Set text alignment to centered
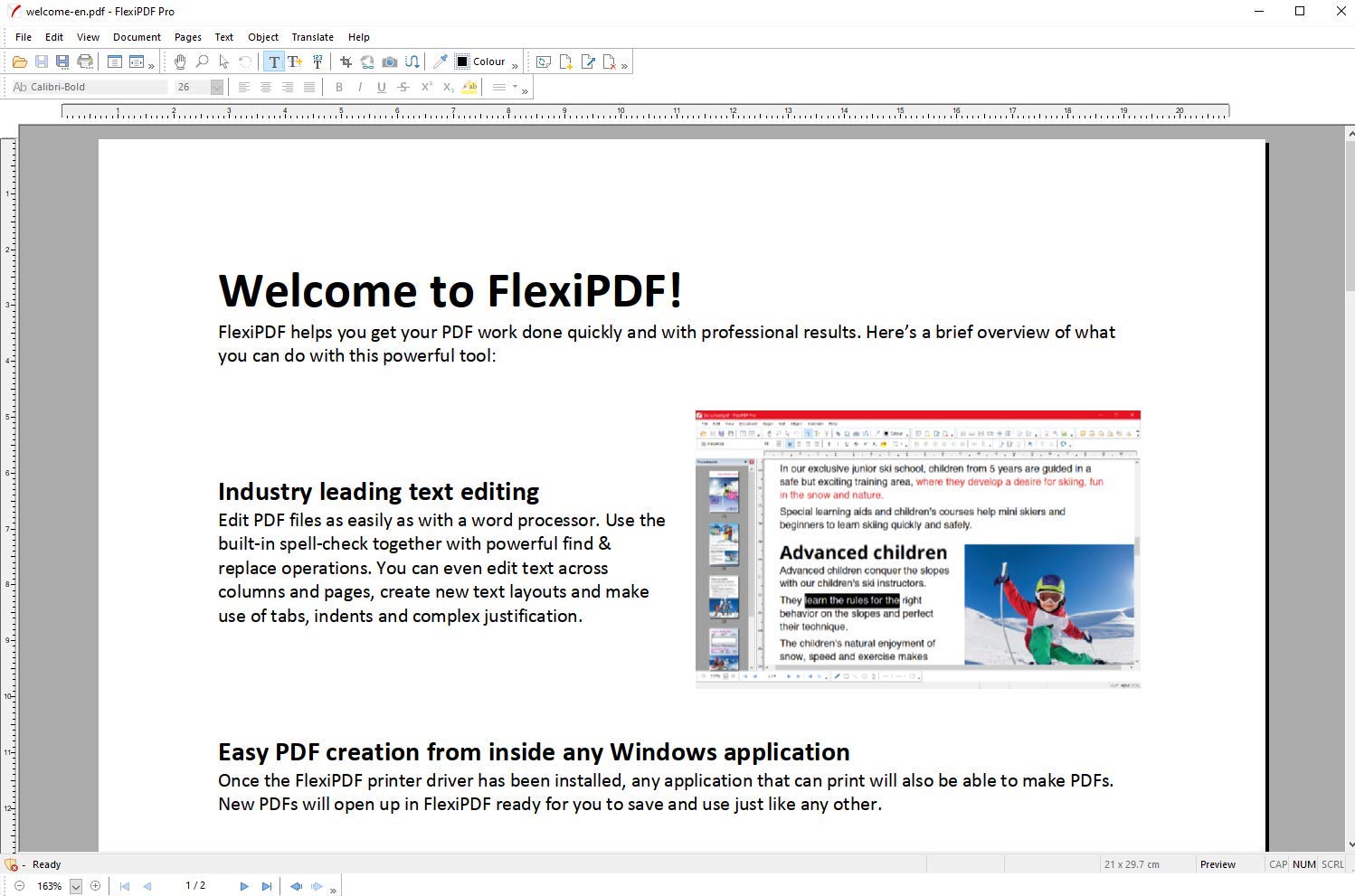This screenshot has height=896, width=1355. coord(266,87)
